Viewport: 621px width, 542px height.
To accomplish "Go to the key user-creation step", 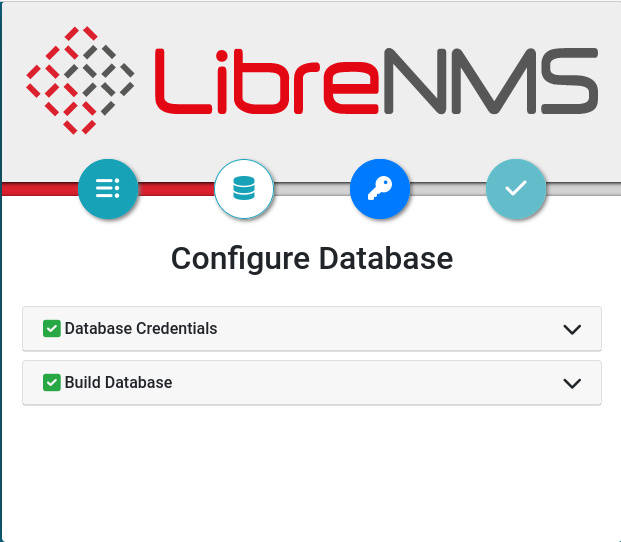I will (380, 188).
